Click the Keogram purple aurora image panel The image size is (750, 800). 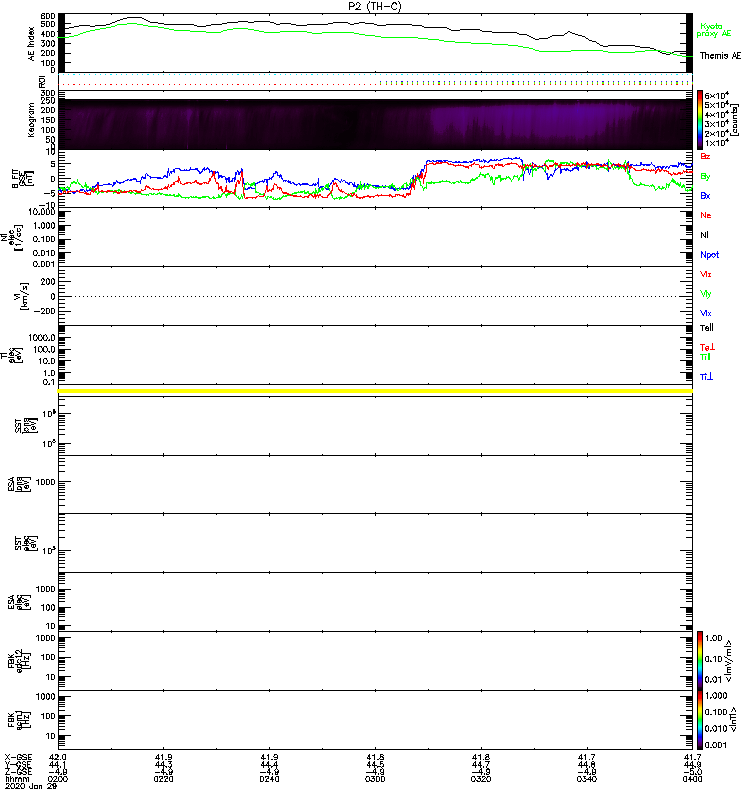[375, 124]
